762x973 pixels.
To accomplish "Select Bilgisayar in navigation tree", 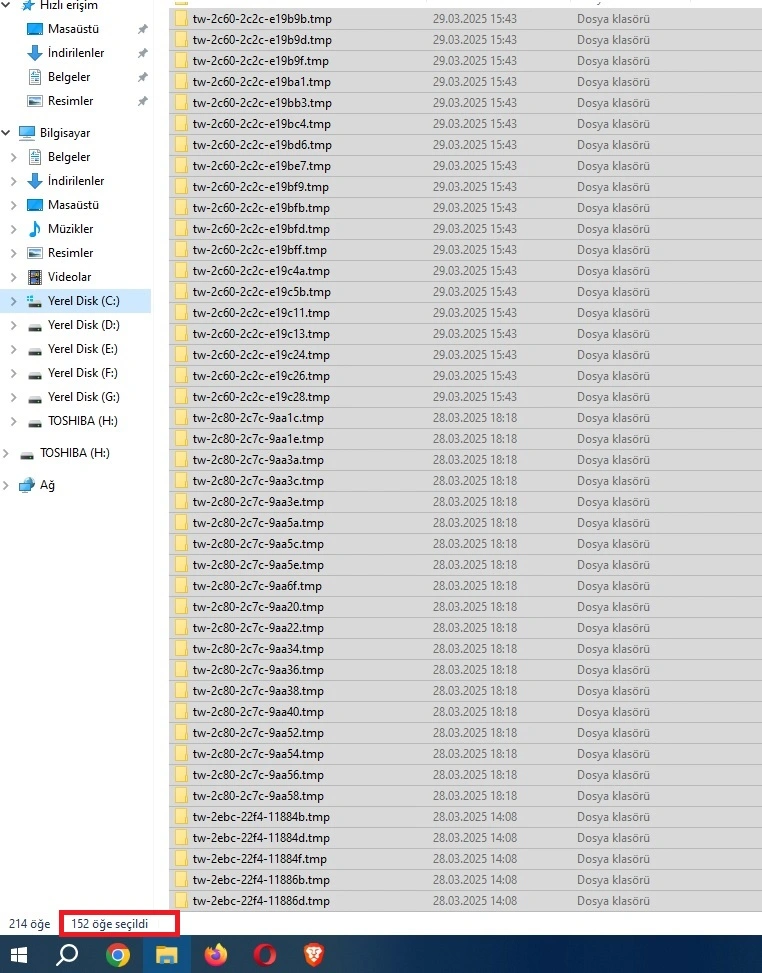I will click(x=65, y=133).
